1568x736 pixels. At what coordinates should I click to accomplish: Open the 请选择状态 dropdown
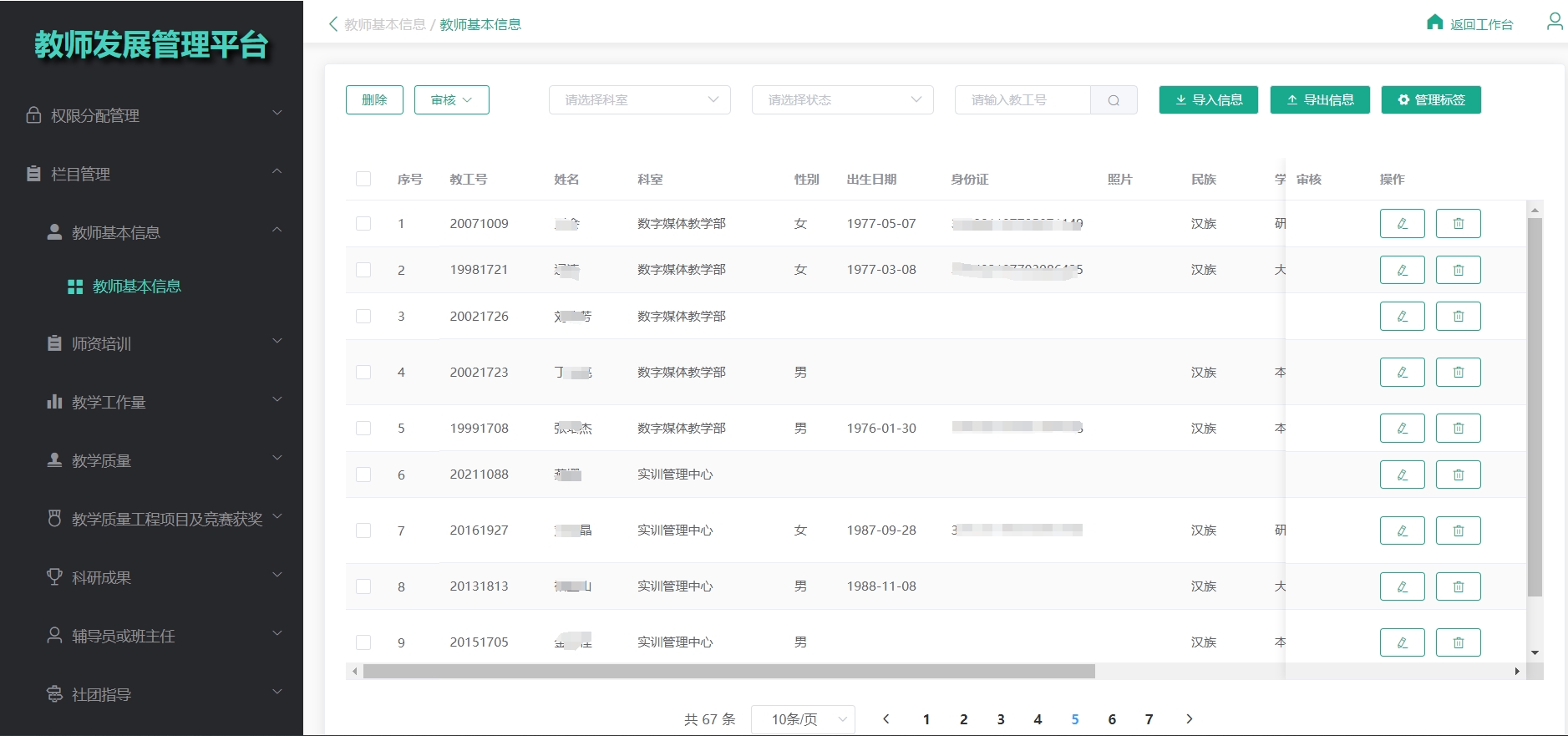tap(843, 100)
